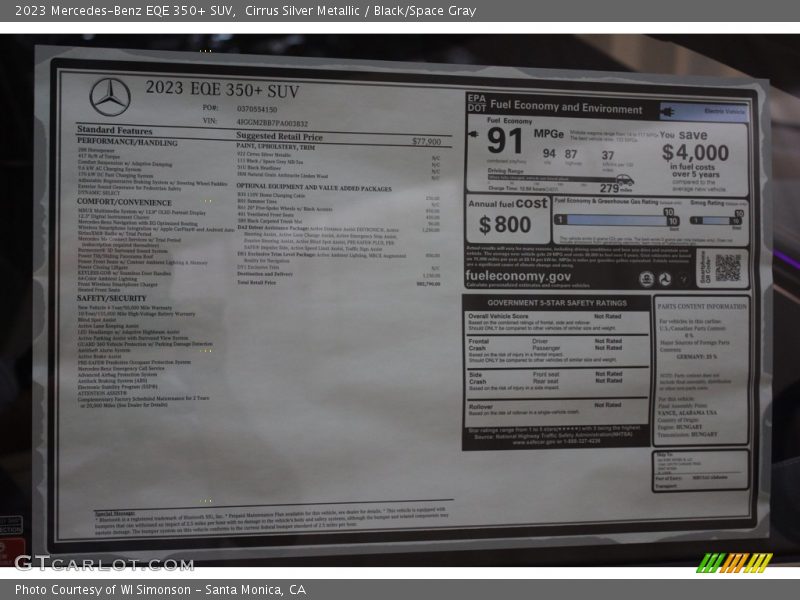Click the 'Side Crash' row label
800x600 pixels.
point(477,378)
